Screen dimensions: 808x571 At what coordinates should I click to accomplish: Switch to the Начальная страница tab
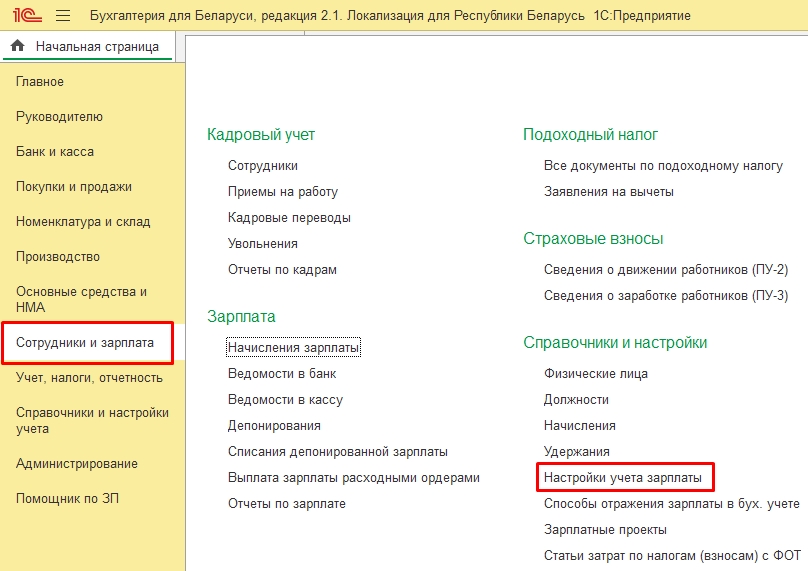[88, 46]
